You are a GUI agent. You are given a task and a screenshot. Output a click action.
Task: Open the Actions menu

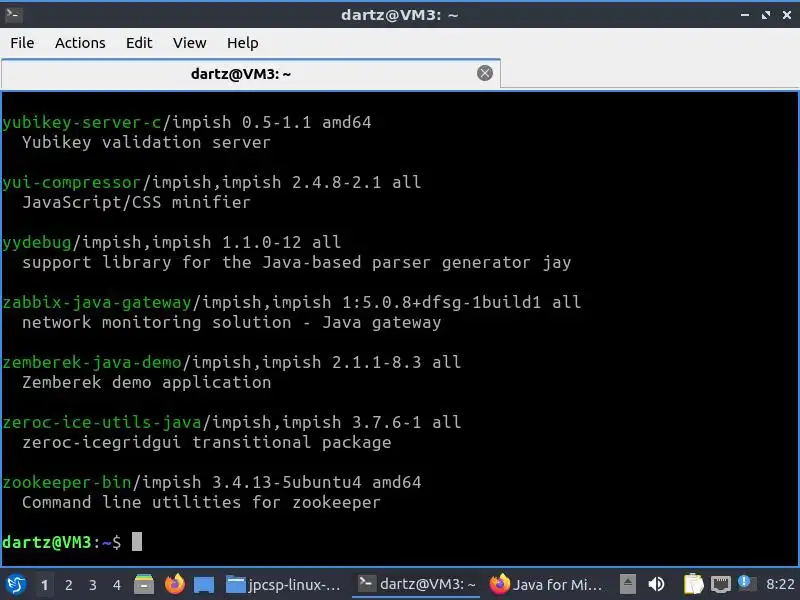click(80, 43)
